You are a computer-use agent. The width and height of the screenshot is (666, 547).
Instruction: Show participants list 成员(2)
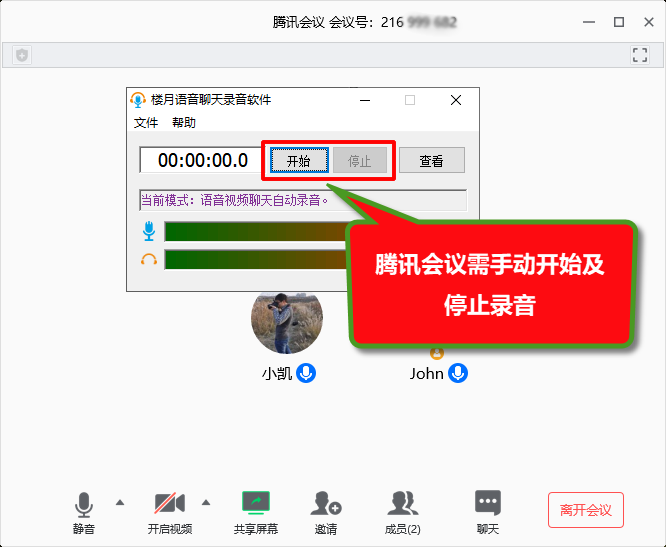[x=403, y=503]
